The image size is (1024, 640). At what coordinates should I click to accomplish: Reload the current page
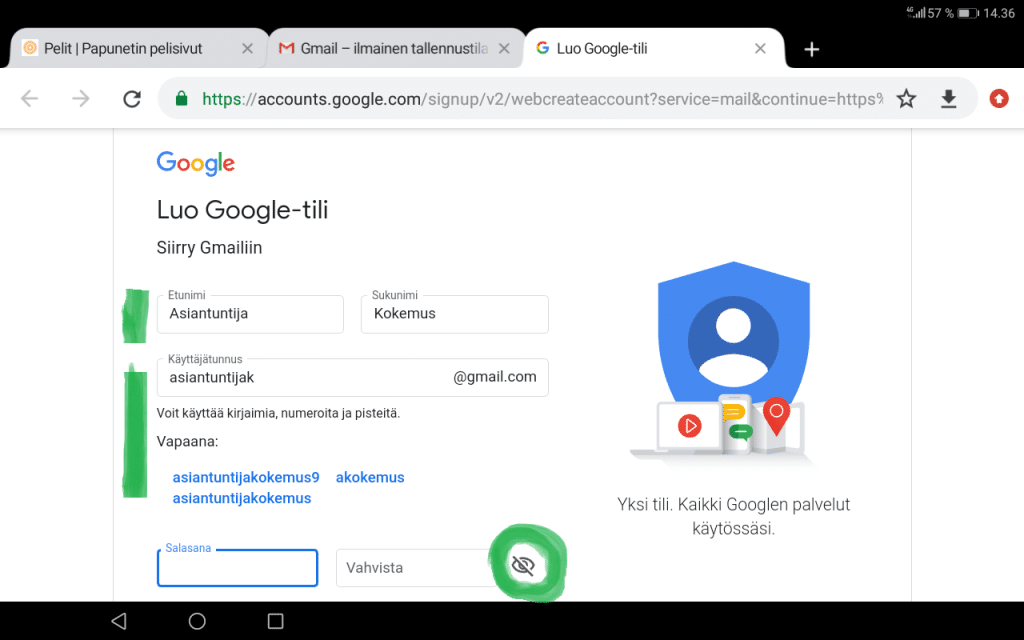(x=132, y=99)
